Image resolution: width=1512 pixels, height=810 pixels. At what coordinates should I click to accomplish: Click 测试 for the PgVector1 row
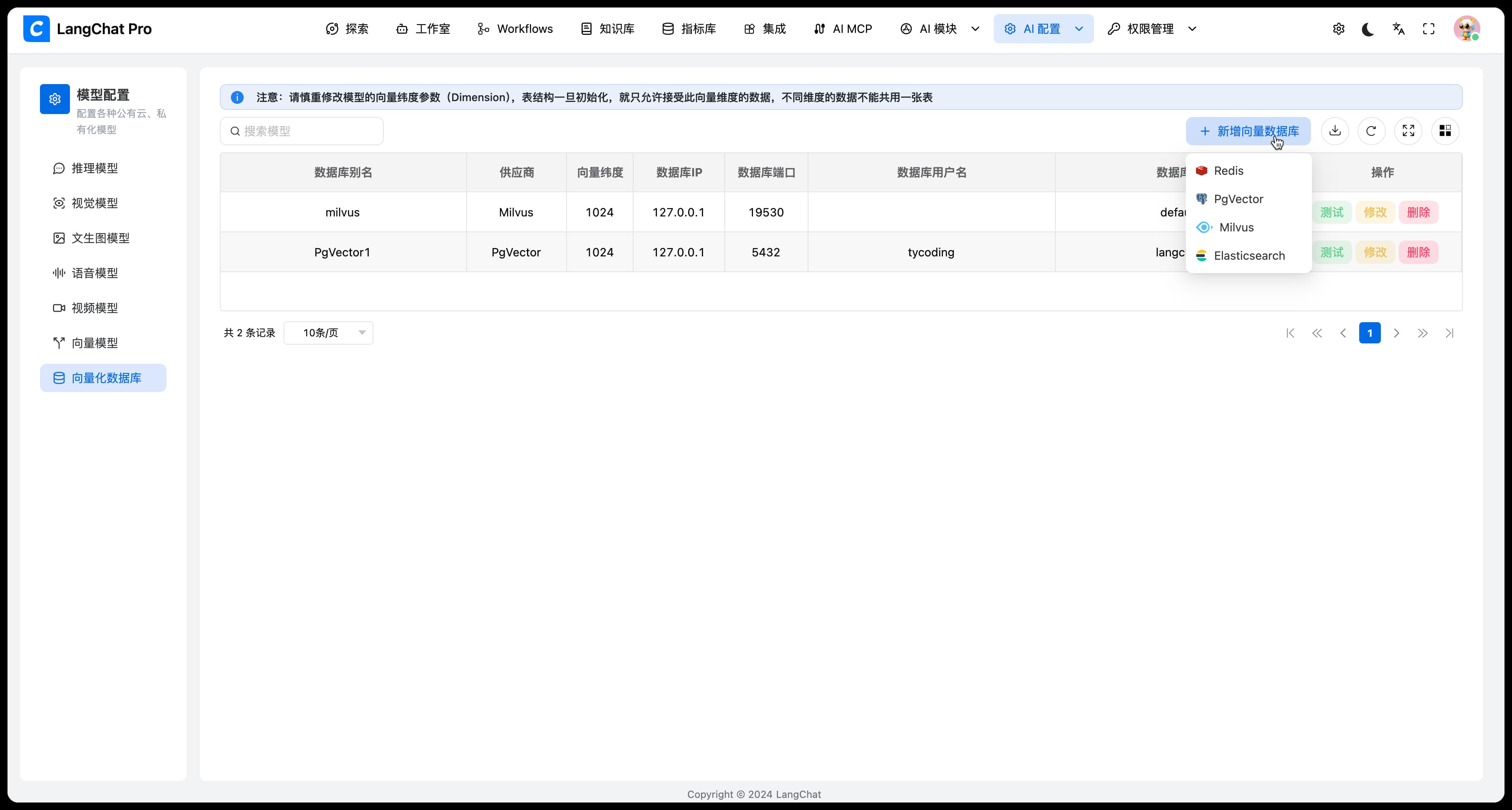tap(1332, 252)
